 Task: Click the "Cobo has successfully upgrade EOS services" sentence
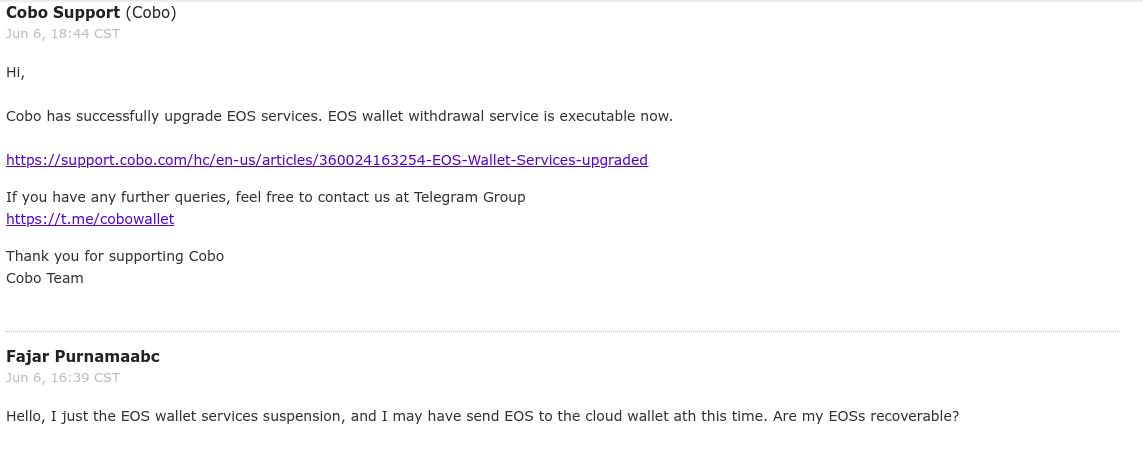pos(164,117)
